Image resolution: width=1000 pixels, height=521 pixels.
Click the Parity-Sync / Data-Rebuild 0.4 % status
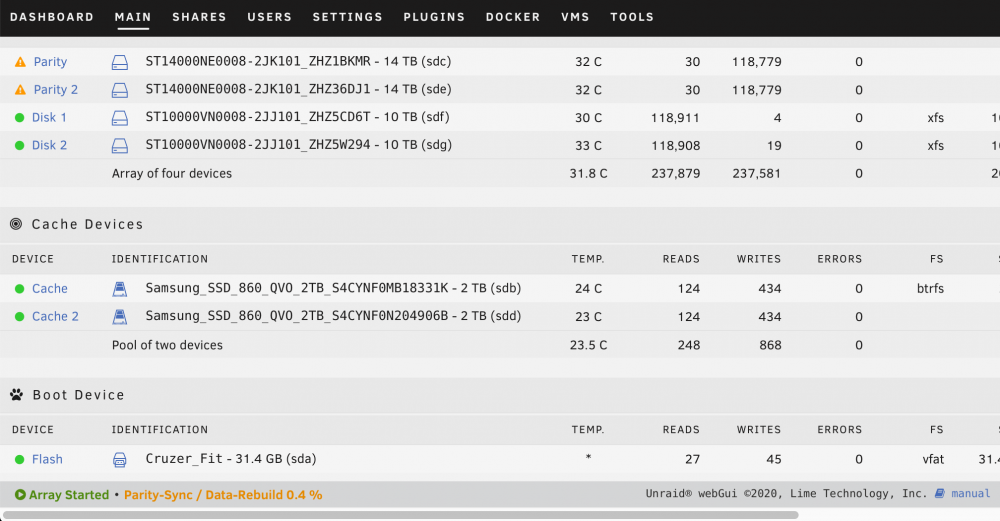pos(223,495)
